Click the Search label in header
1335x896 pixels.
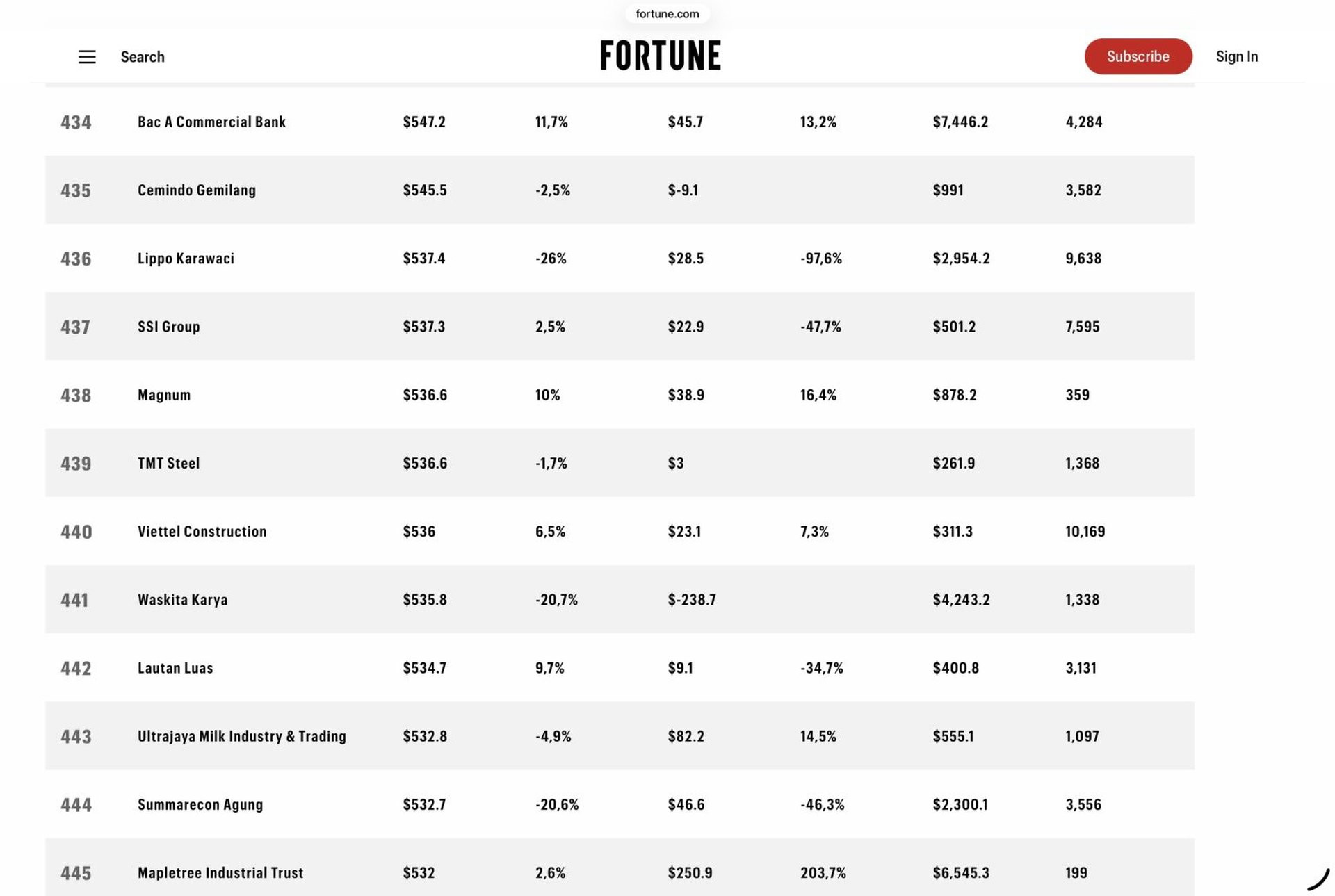tap(143, 57)
